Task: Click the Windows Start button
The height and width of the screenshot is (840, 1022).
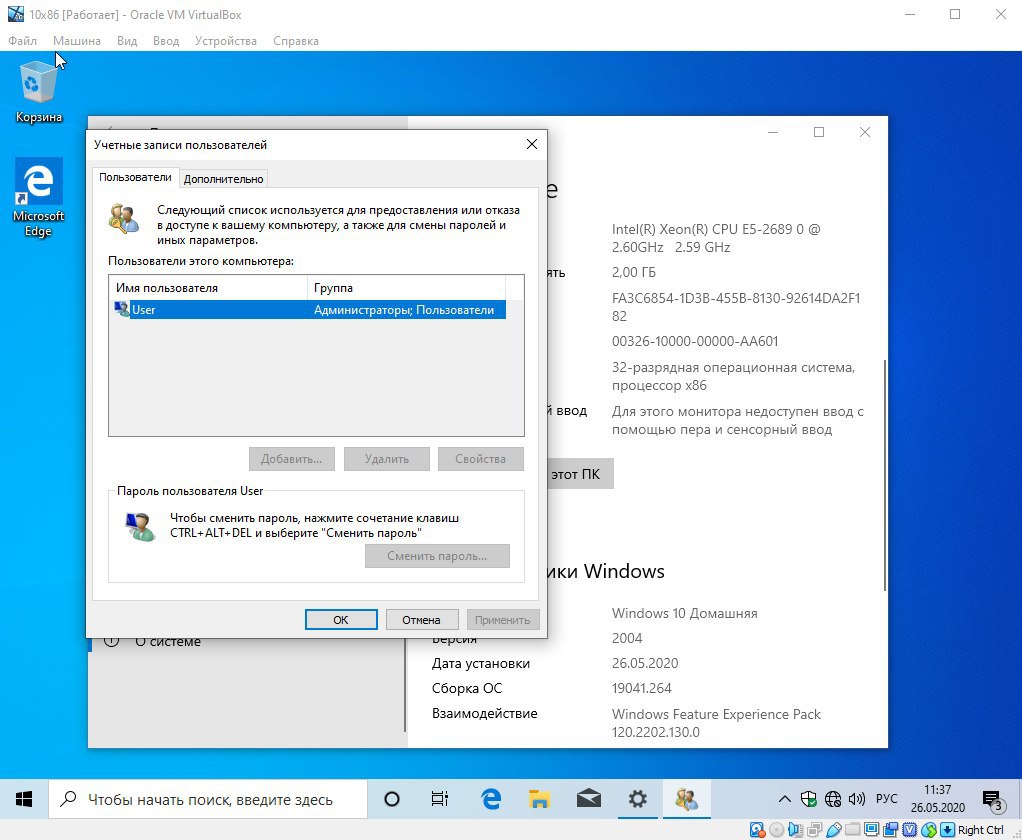Action: (x=24, y=799)
